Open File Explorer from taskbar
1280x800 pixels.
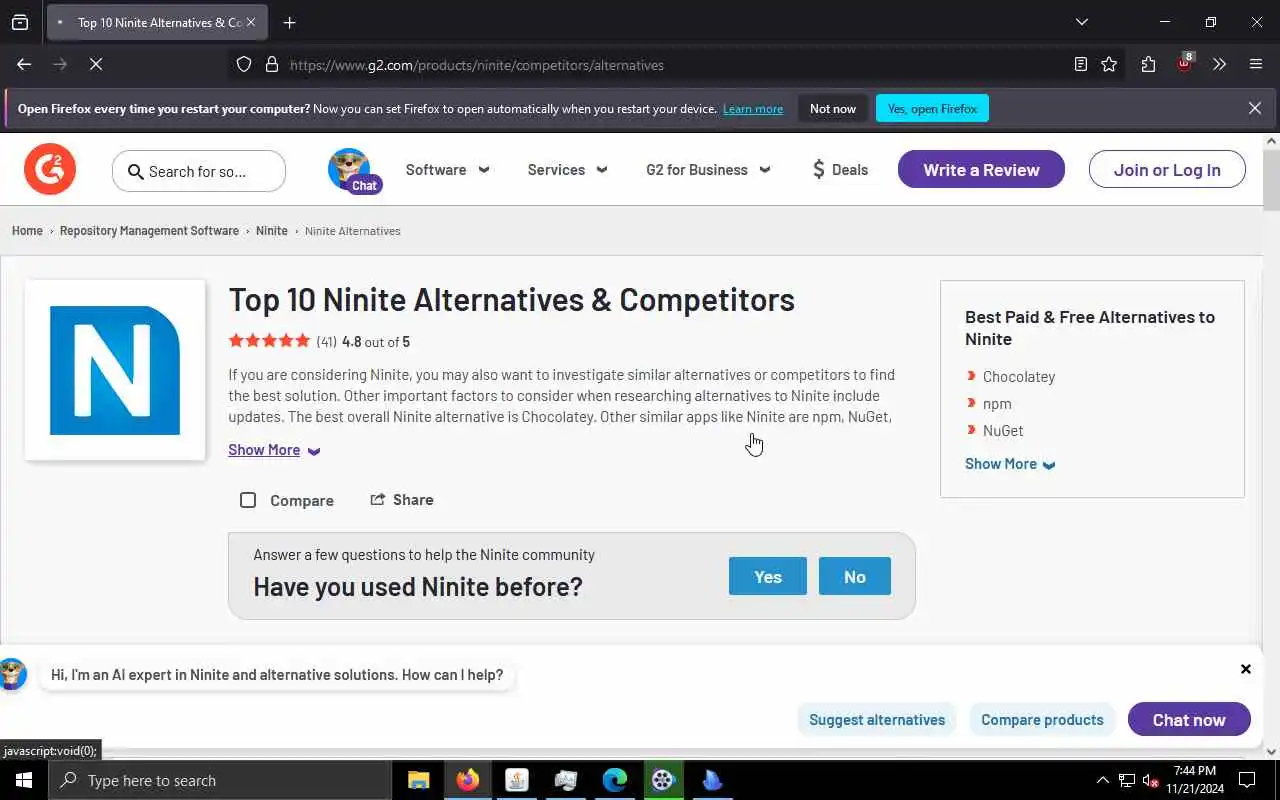coord(419,780)
